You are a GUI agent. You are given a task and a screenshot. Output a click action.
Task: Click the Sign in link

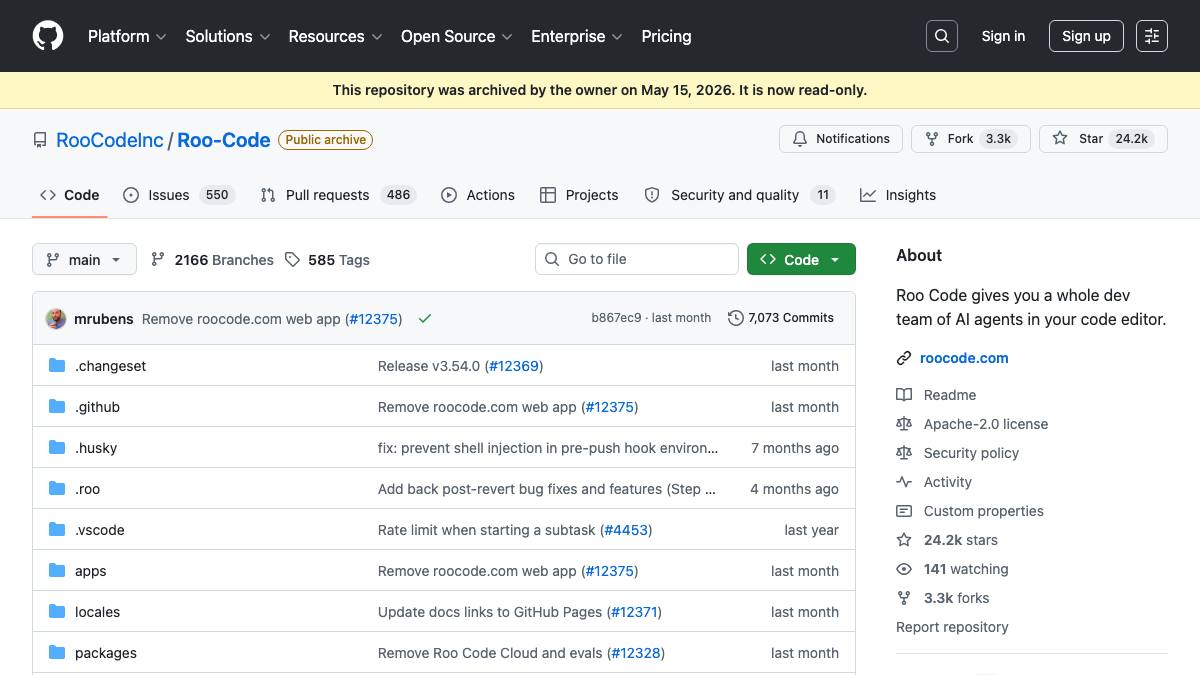1003,36
